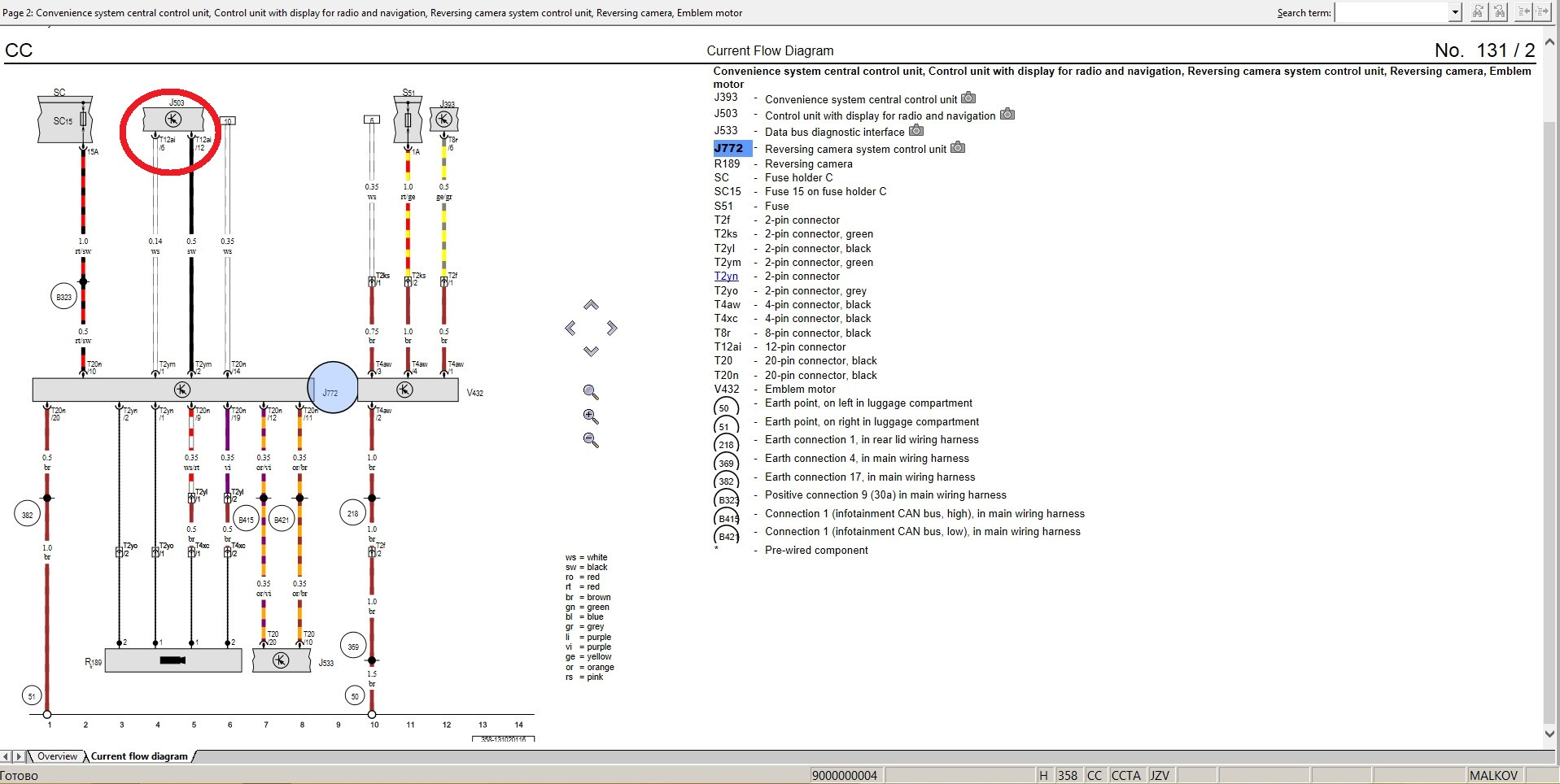Pan the diagram left with the arrow
This screenshot has height=784, width=1560.
pos(570,328)
